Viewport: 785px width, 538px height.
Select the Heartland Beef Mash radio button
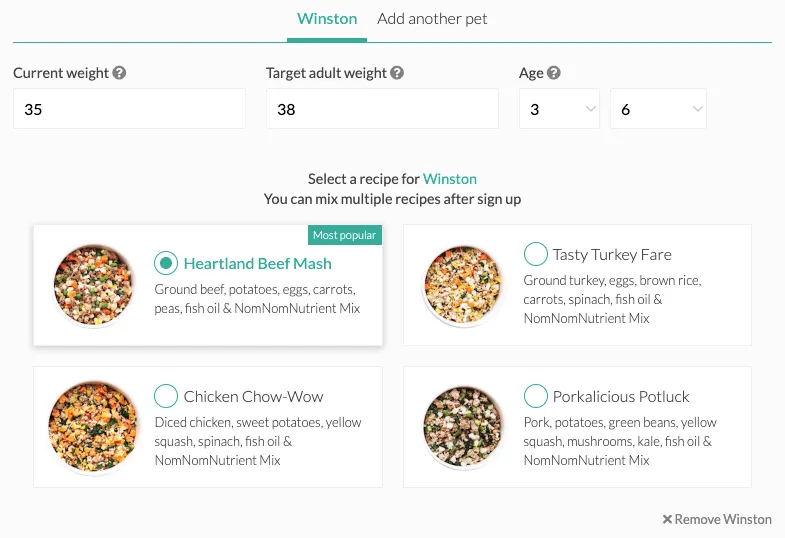[166, 264]
